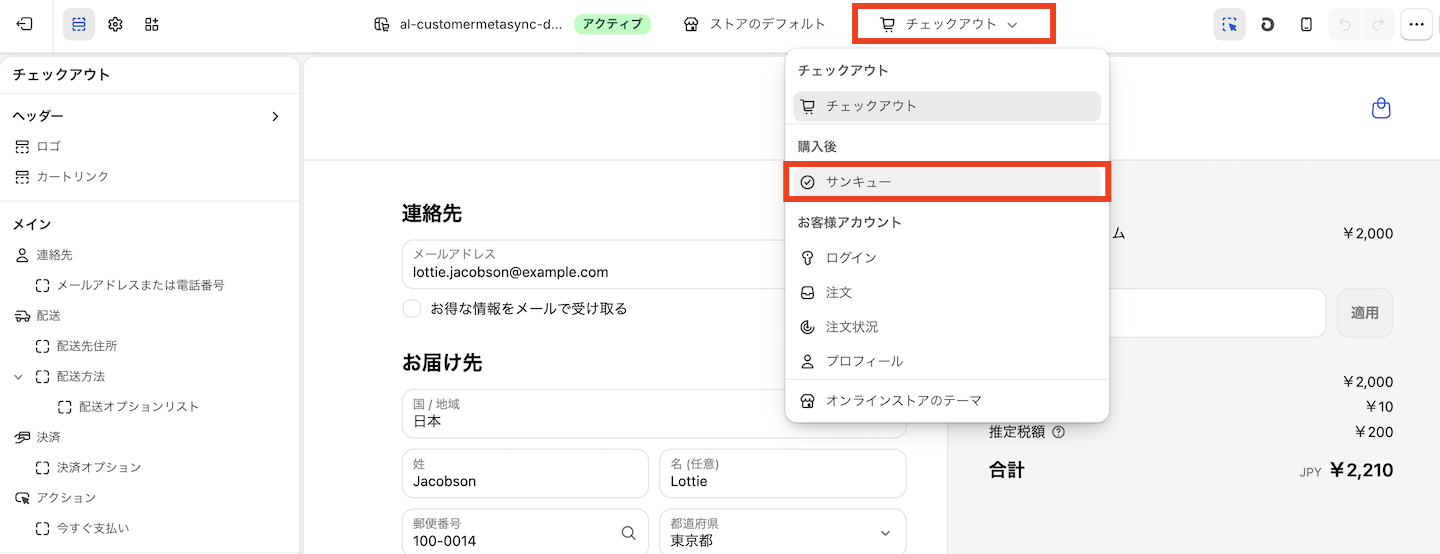Select サンキュー from the menu
Image resolution: width=1440 pixels, height=554 pixels.
(947, 182)
